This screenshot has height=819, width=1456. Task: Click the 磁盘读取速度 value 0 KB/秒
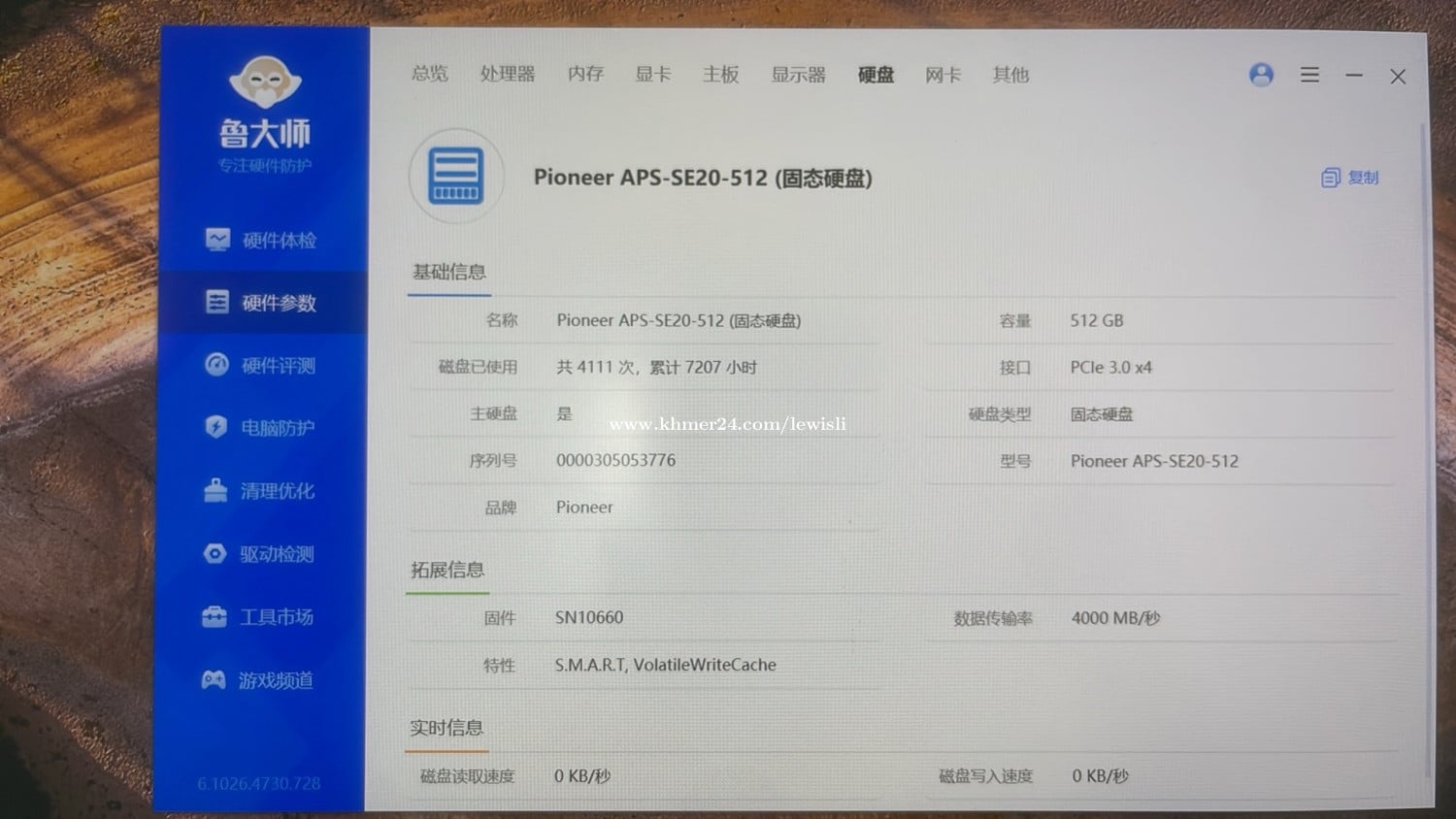click(x=582, y=776)
